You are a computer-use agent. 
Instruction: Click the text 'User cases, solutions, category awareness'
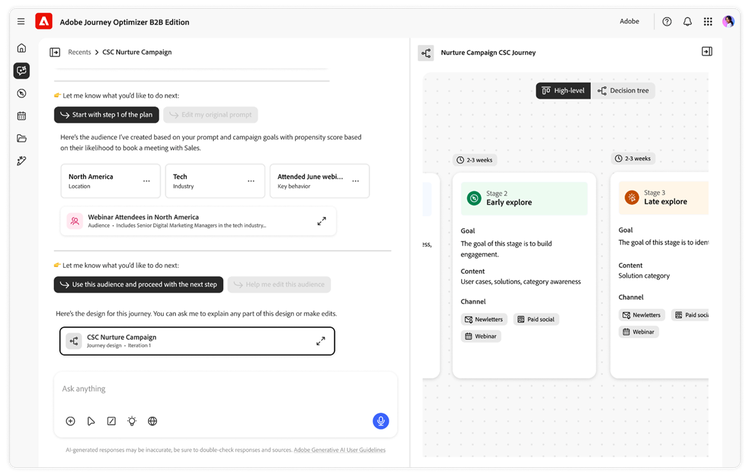tap(520, 282)
